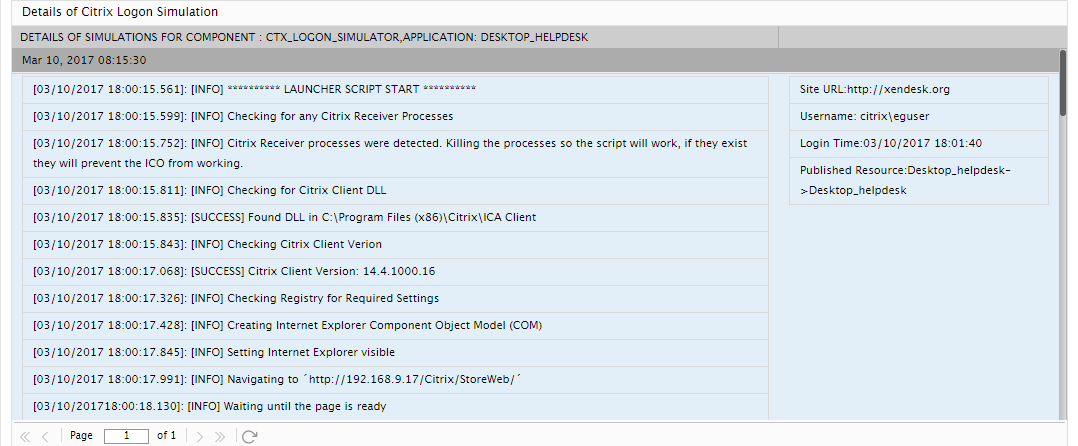Jump to last page icon

point(220,436)
